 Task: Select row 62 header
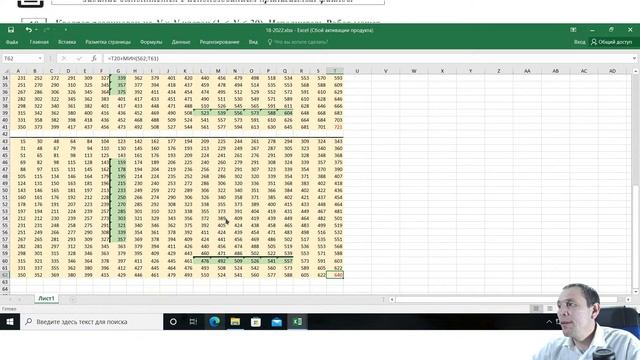(x=5, y=275)
